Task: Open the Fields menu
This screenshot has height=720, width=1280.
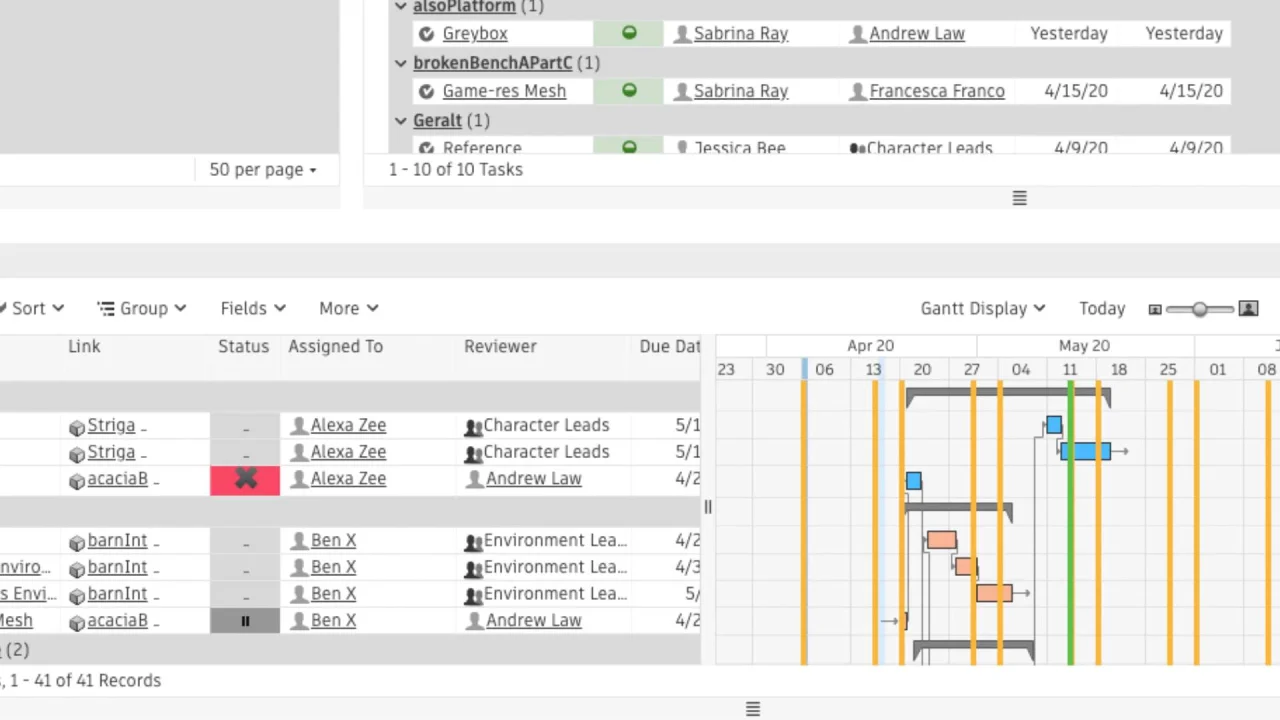Action: [x=253, y=308]
